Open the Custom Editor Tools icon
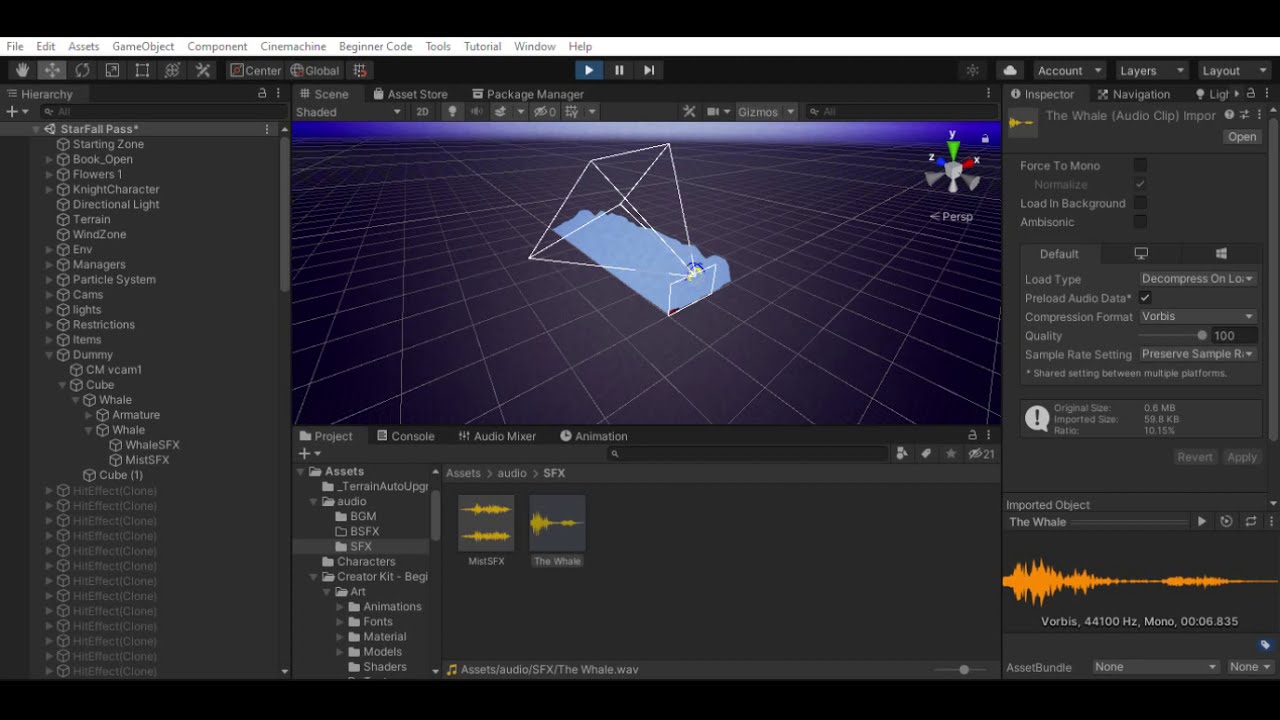Screen dimensions: 1280x720 (202, 70)
